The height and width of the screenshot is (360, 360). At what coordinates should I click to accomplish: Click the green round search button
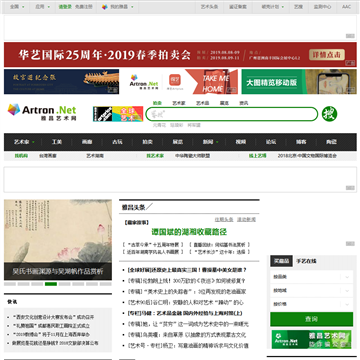point(329,114)
